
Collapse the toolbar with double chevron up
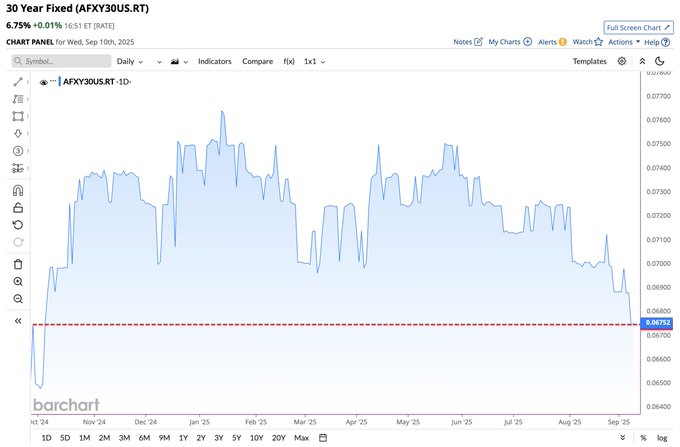point(642,61)
